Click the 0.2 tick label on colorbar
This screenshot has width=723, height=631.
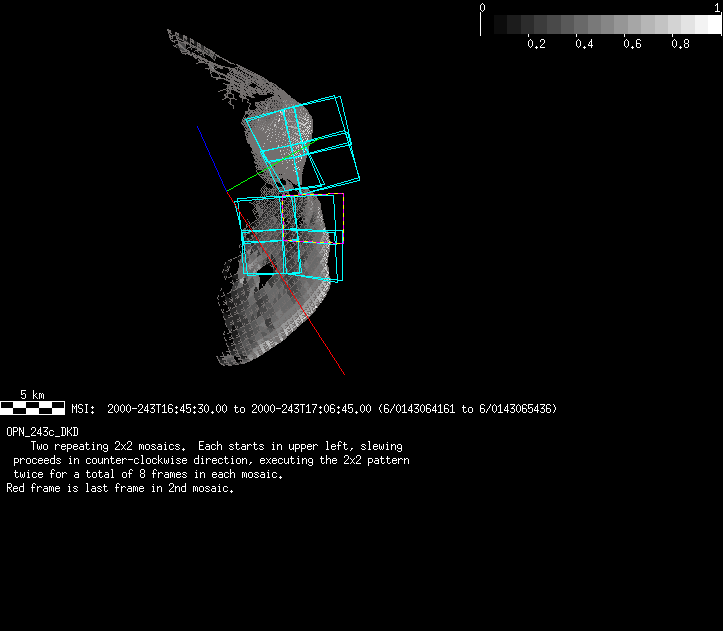[x=536, y=44]
